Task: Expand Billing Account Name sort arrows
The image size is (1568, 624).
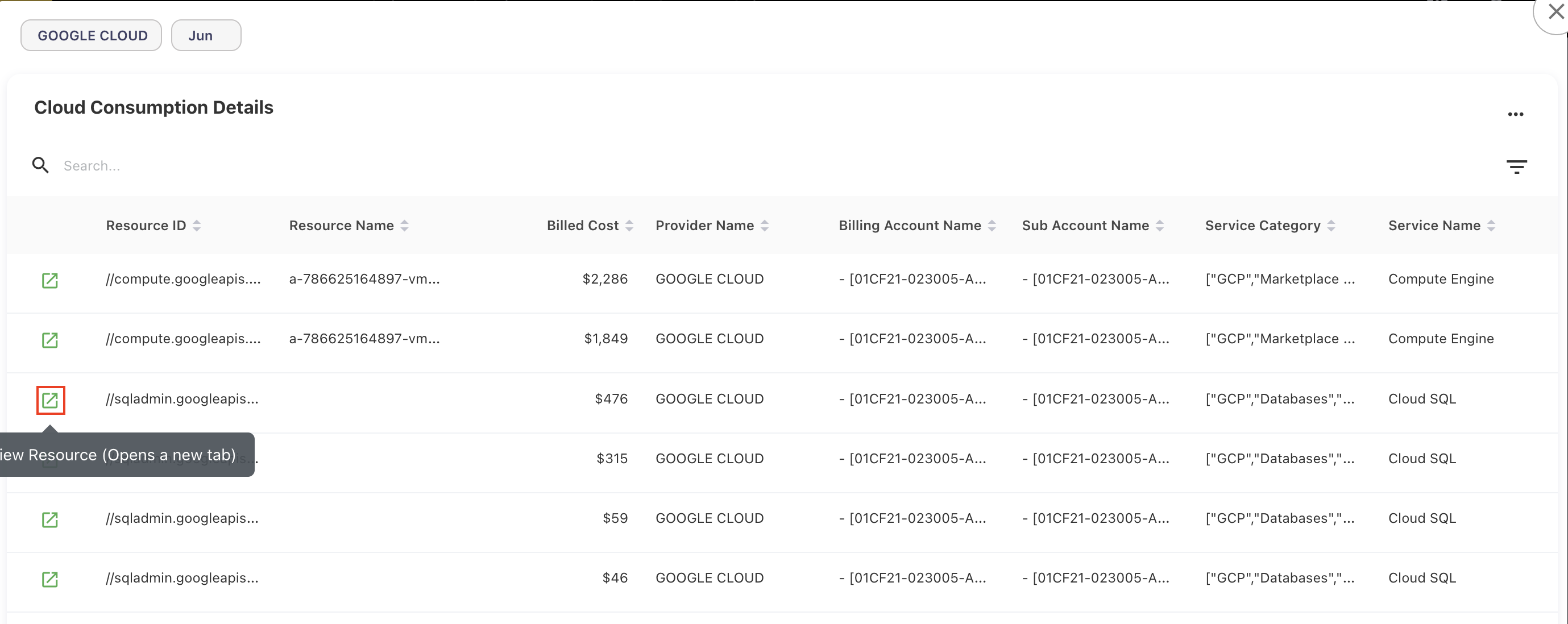Action: (x=992, y=225)
